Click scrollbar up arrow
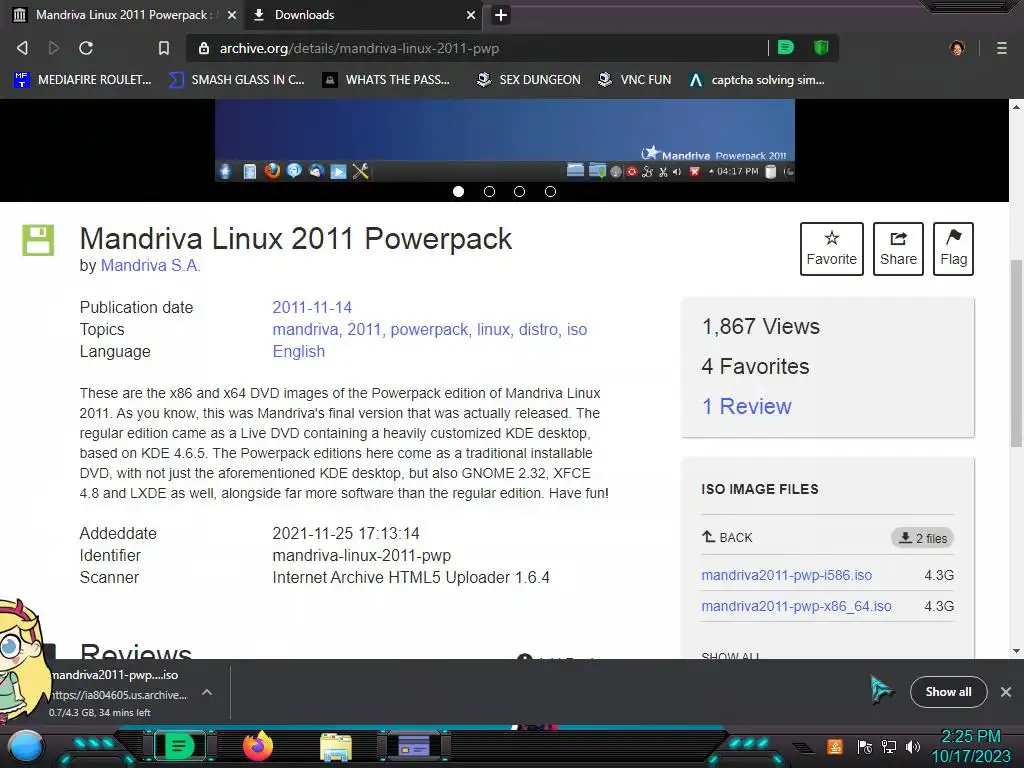Viewport: 1024px width, 768px height. [x=1016, y=106]
